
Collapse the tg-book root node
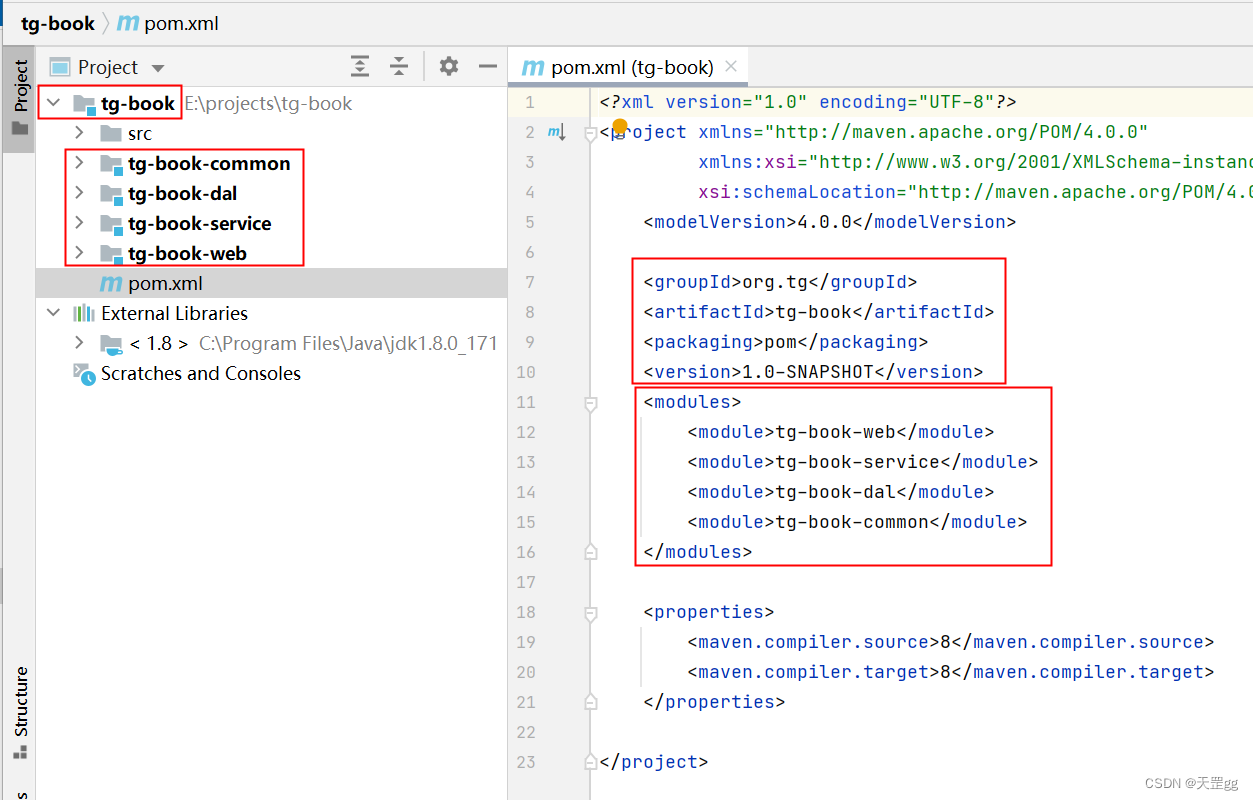pyautogui.click(x=53, y=103)
